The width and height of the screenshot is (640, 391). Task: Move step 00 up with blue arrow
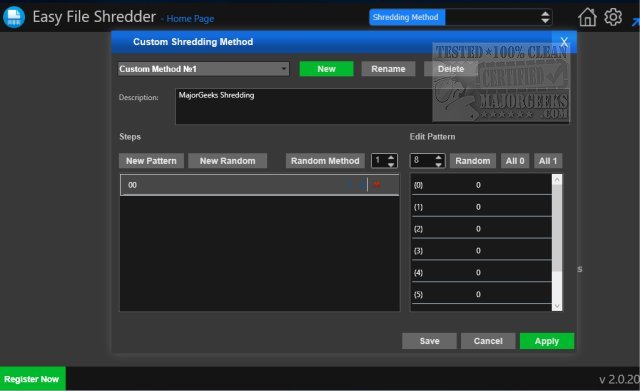click(x=350, y=185)
